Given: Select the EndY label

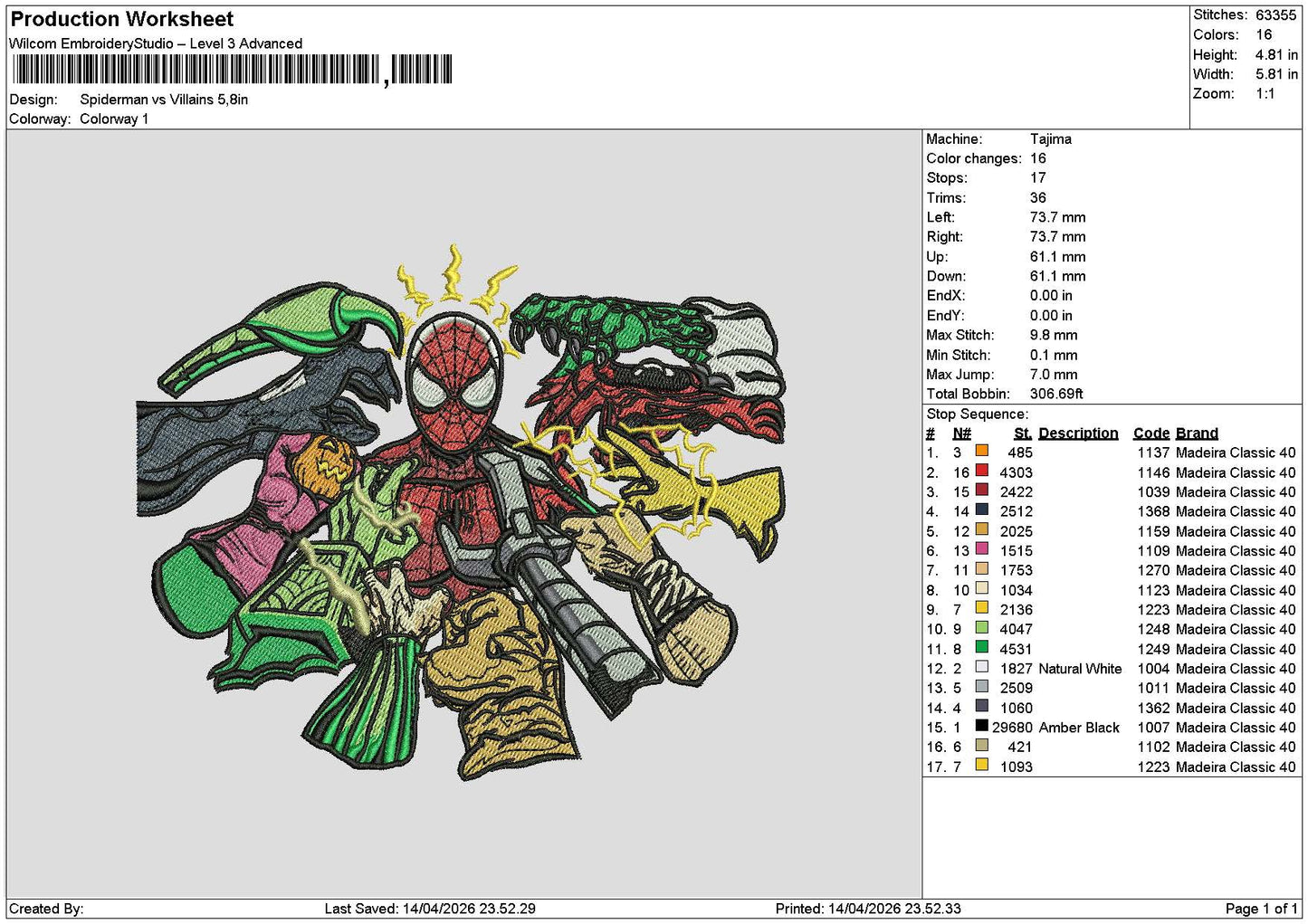Looking at the screenshot, I should 945,316.
